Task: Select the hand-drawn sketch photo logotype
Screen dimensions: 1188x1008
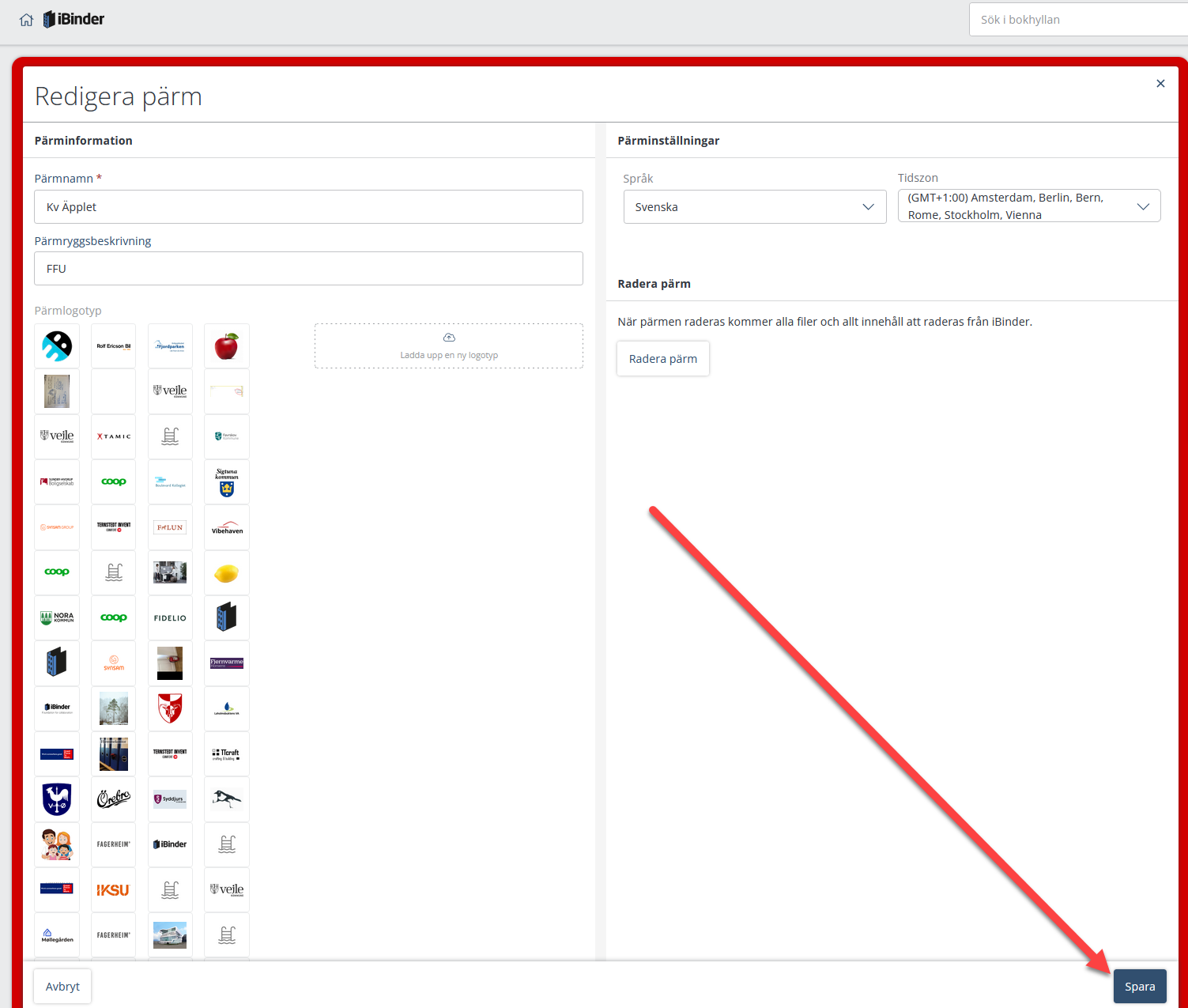Action: click(57, 391)
